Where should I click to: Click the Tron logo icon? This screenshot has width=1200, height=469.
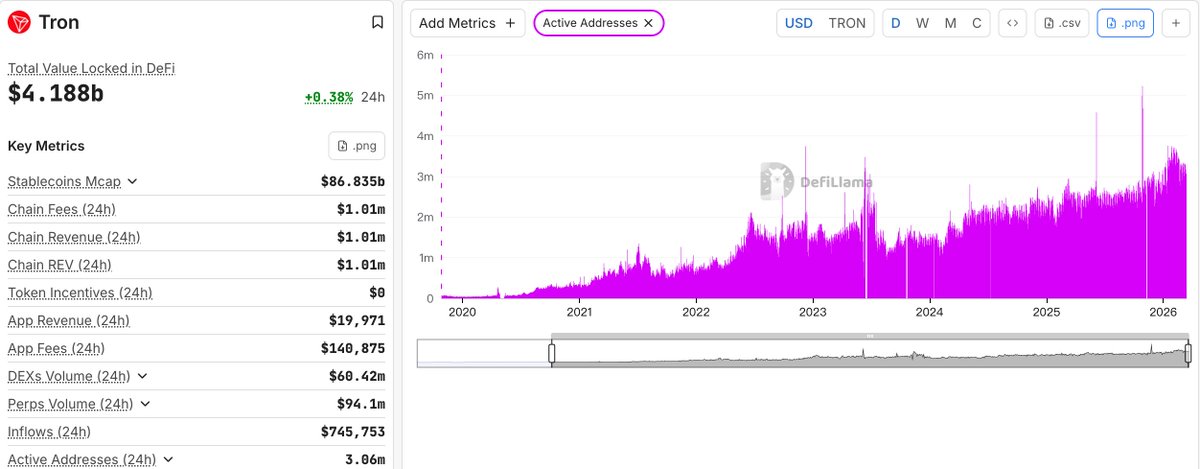pos(19,22)
